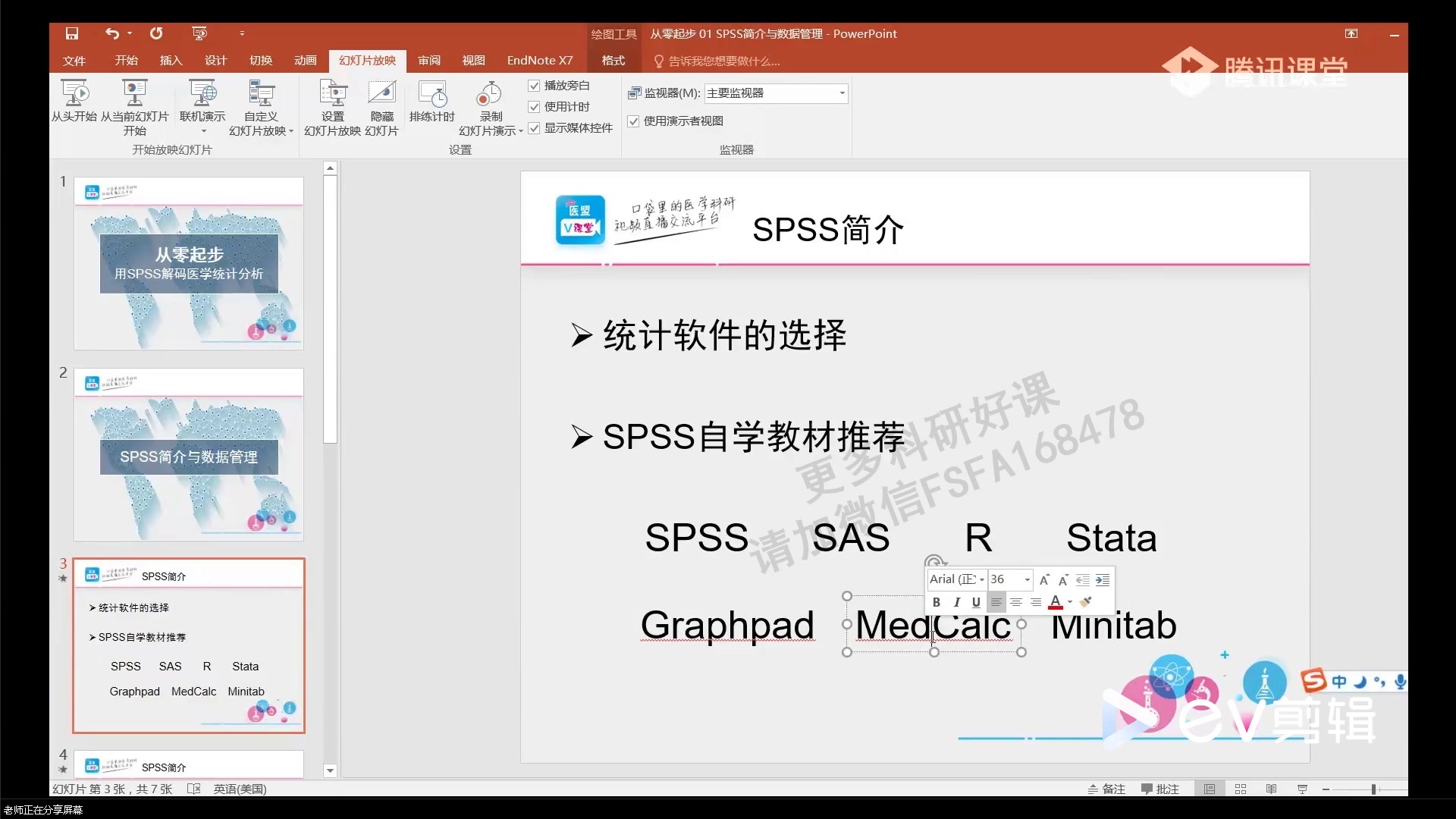Switch to Transitions (切换) tab
The image size is (1456, 819).
click(x=261, y=61)
